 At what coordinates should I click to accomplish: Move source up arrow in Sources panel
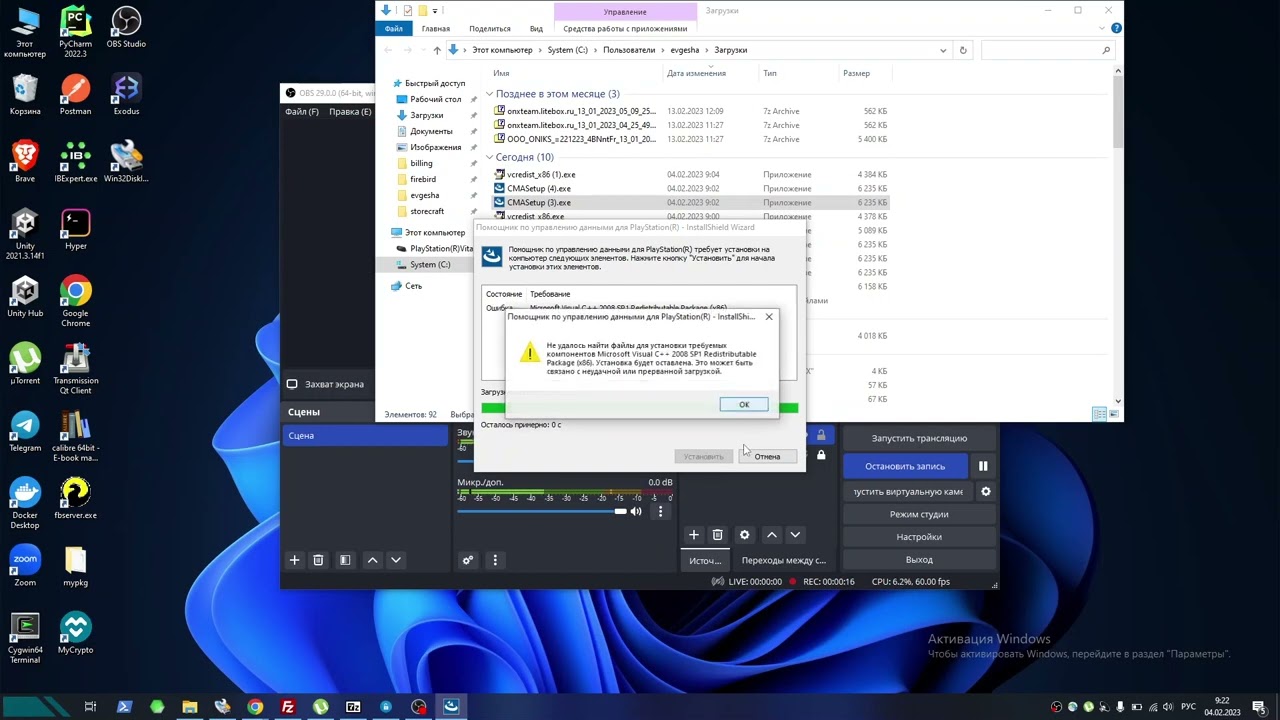[771, 535]
